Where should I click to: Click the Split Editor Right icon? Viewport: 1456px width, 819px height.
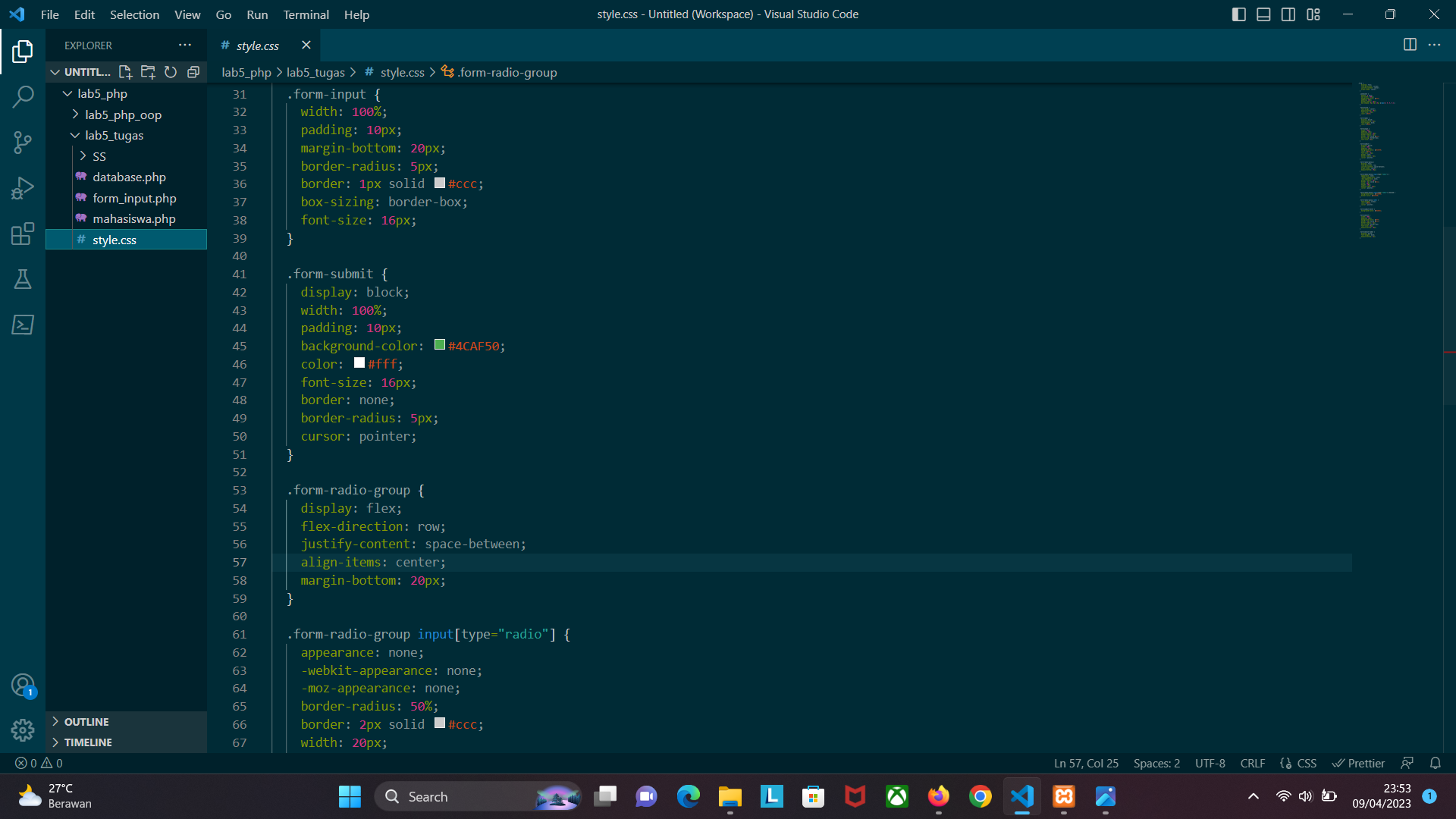[1410, 45]
